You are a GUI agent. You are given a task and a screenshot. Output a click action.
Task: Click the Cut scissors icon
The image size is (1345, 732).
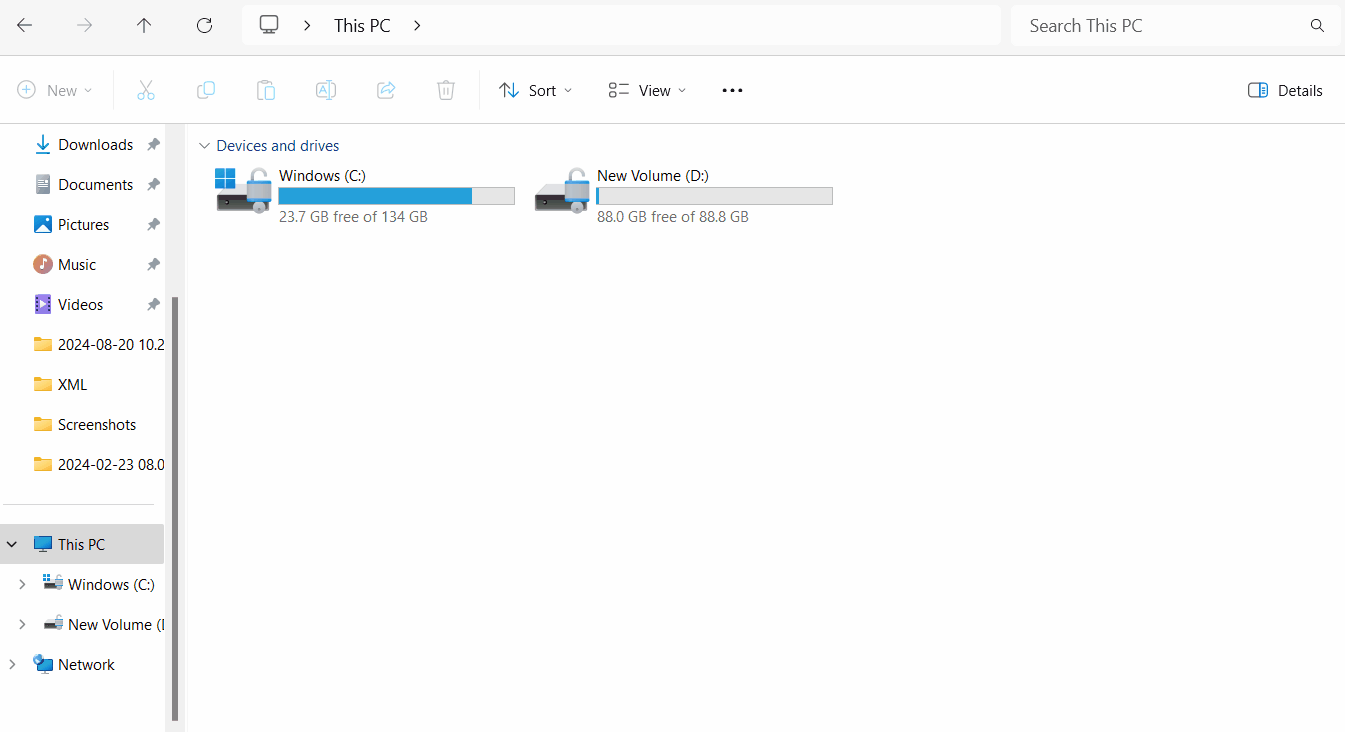click(x=146, y=90)
